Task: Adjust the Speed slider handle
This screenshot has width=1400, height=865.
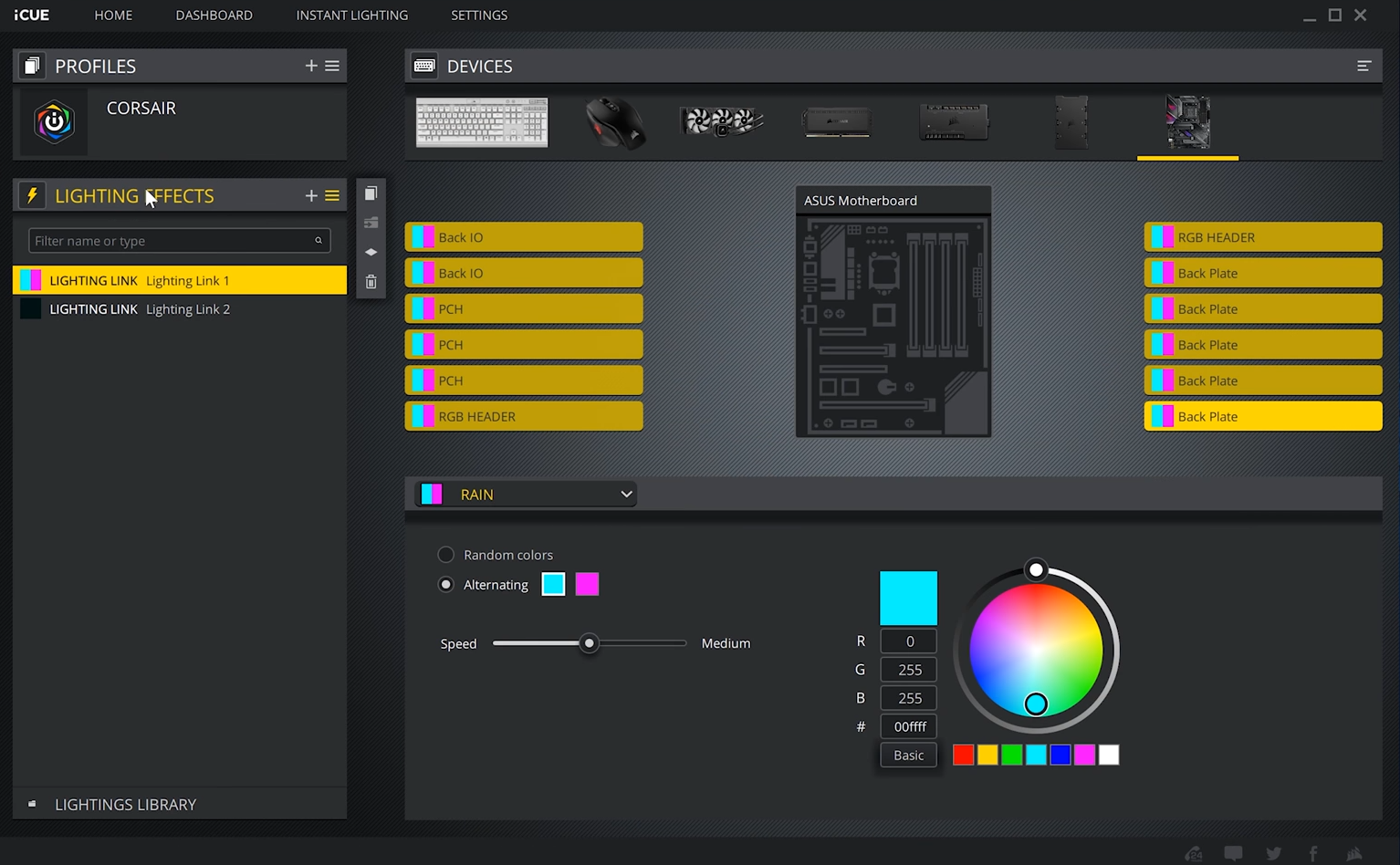Action: (590, 643)
